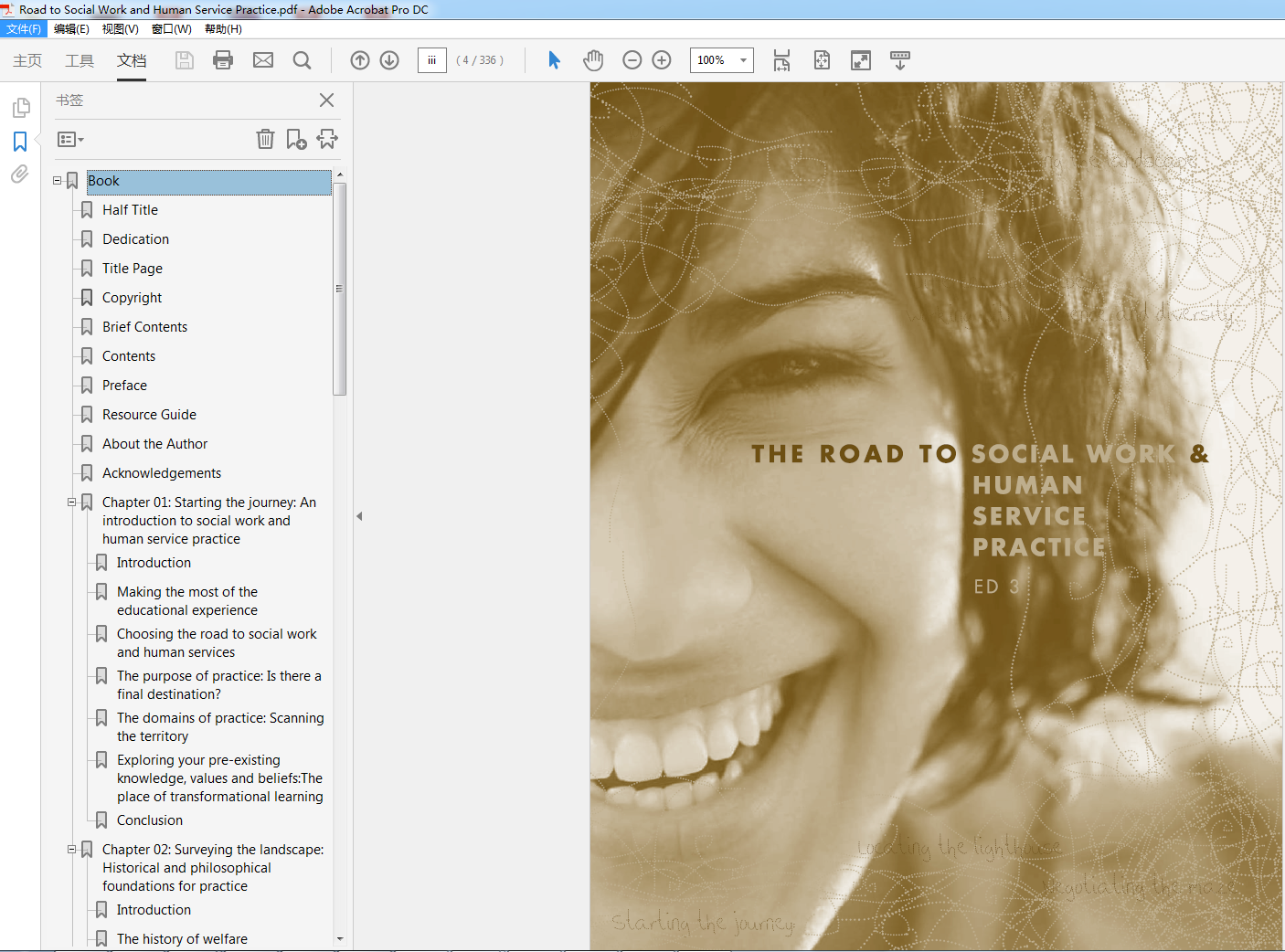Open the Attachments paperclip panel
Viewport: 1285px width, 952px height.
pyautogui.click(x=20, y=174)
